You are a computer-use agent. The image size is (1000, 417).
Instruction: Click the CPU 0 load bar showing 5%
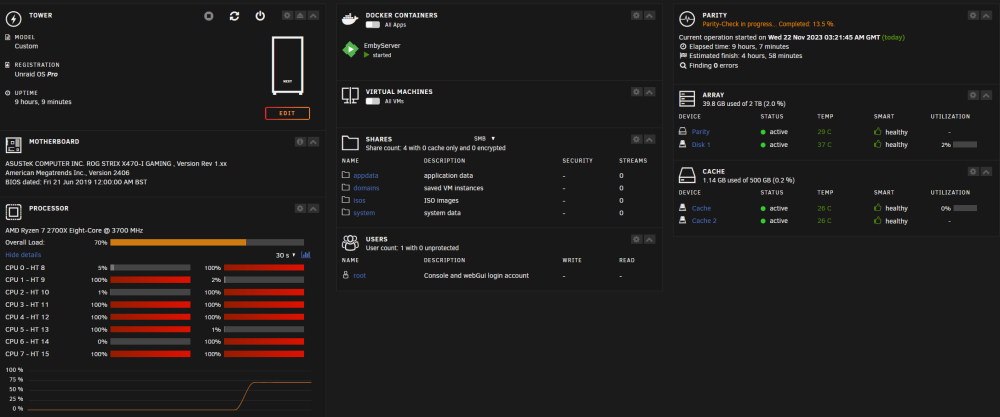(x=151, y=267)
